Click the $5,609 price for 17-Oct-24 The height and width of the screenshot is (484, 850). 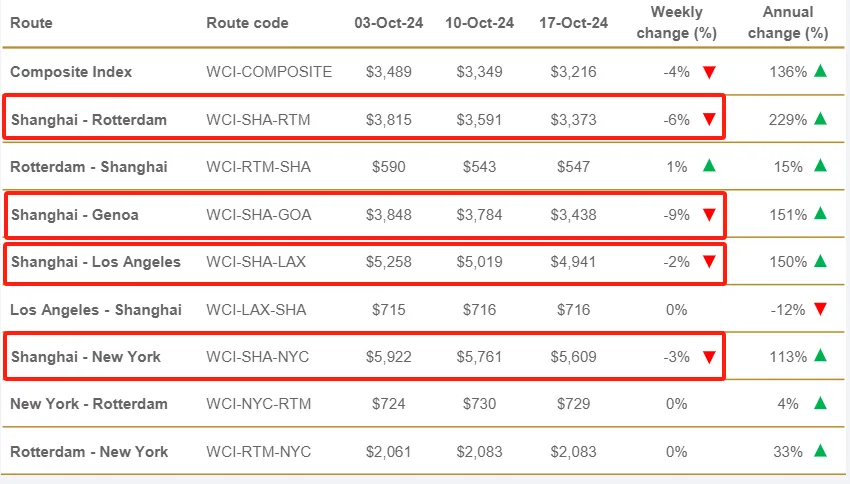pyautogui.click(x=573, y=357)
